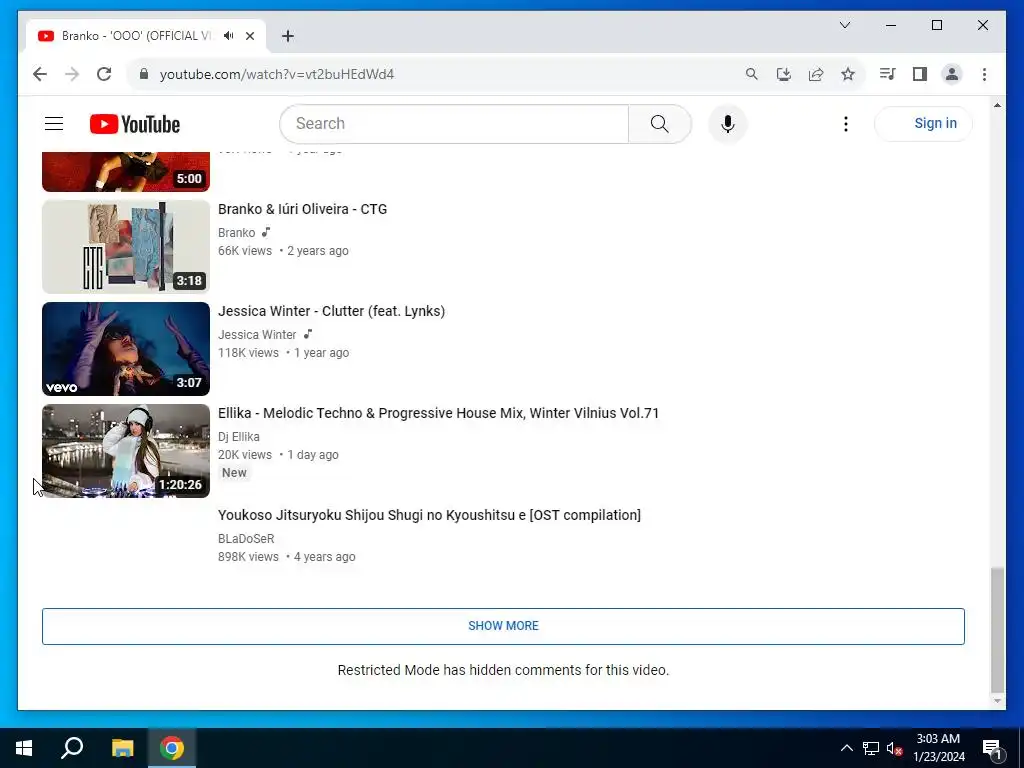The width and height of the screenshot is (1024, 768).
Task: Open Windows taskbar search
Action: coord(72,748)
